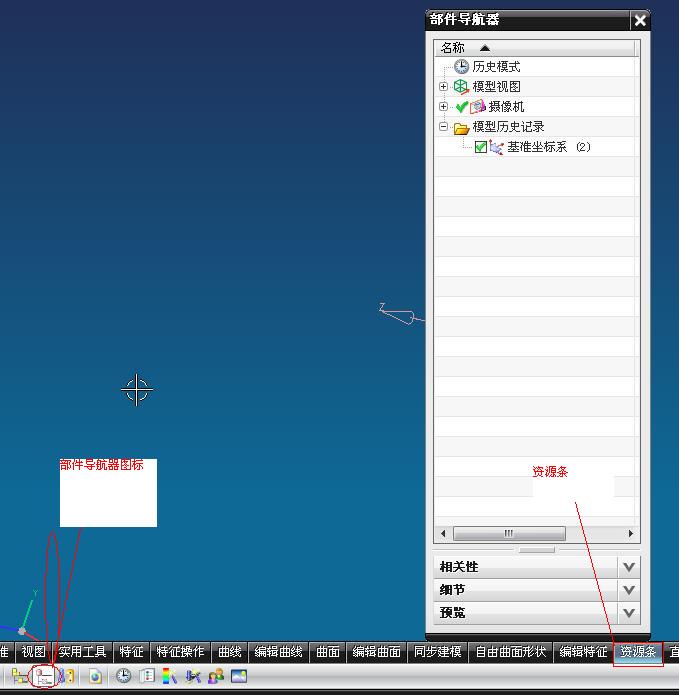Select the 历史模式 tree row text
Image resolution: width=679 pixels, height=695 pixels.
pyautogui.click(x=496, y=66)
